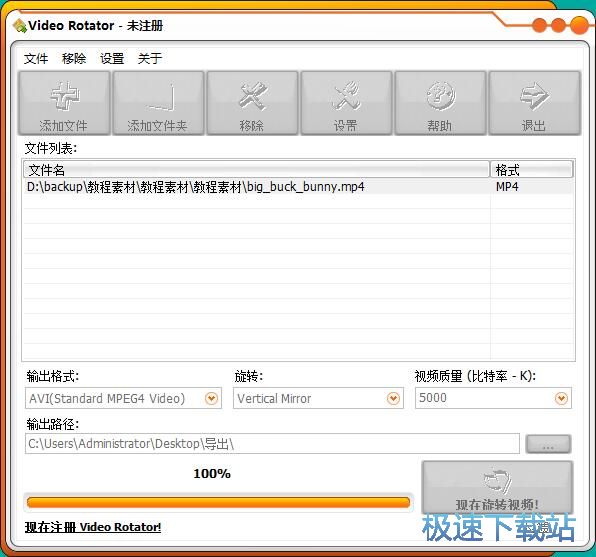The height and width of the screenshot is (557, 596).
Task: Open the 现在注册 Video Rotator! link
Action: click(93, 527)
